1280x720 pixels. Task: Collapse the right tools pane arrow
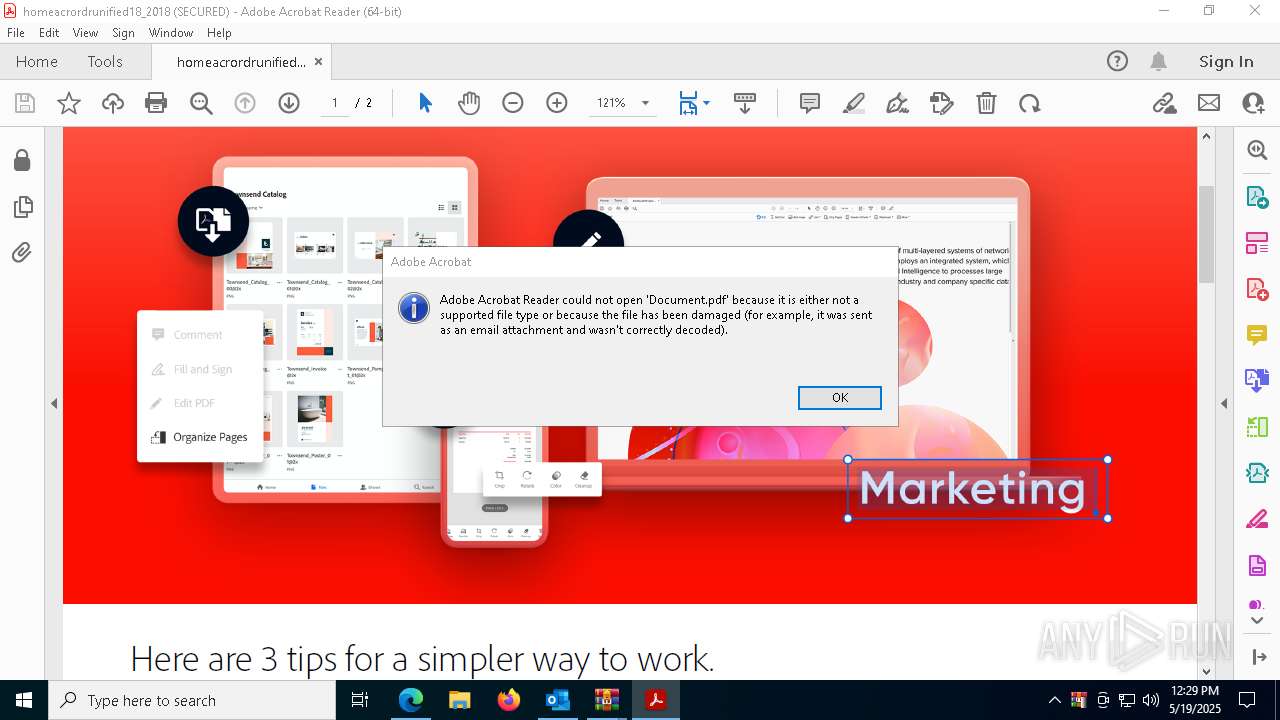pos(1224,404)
